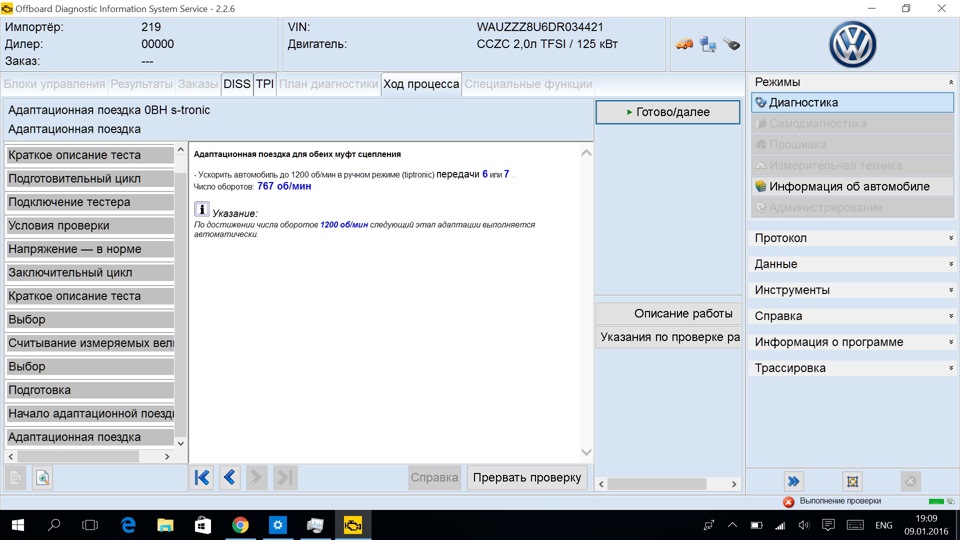
Task: Click Прервать проверку button
Action: [x=527, y=478]
